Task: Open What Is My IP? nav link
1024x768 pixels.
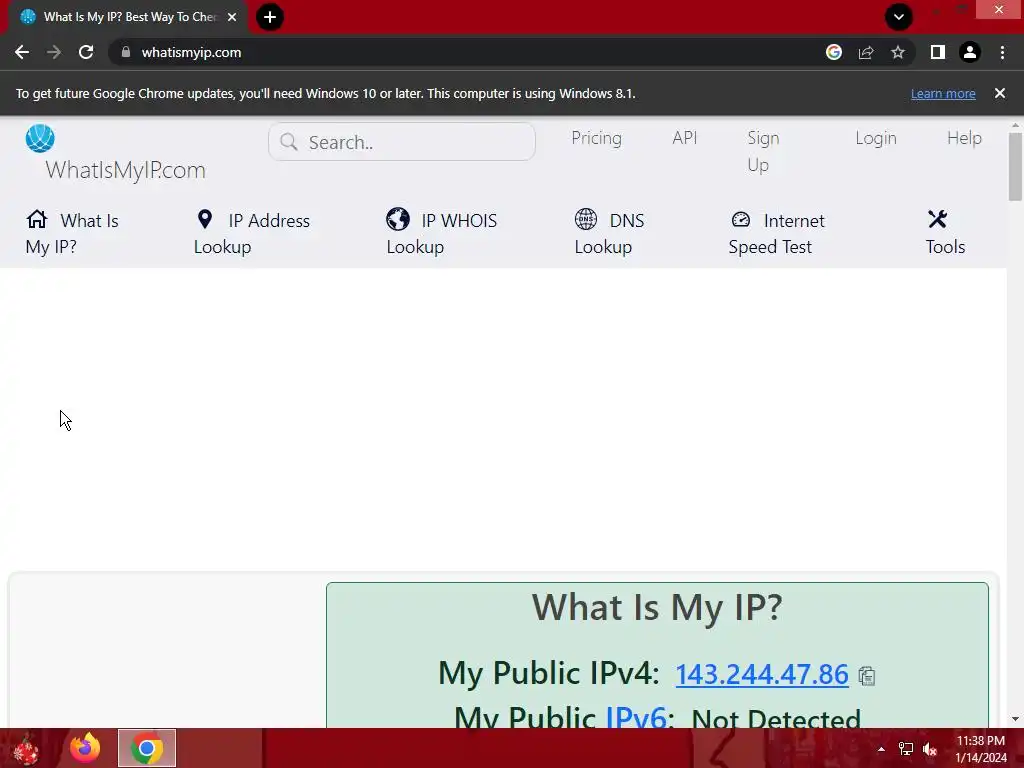Action: pos(72,233)
